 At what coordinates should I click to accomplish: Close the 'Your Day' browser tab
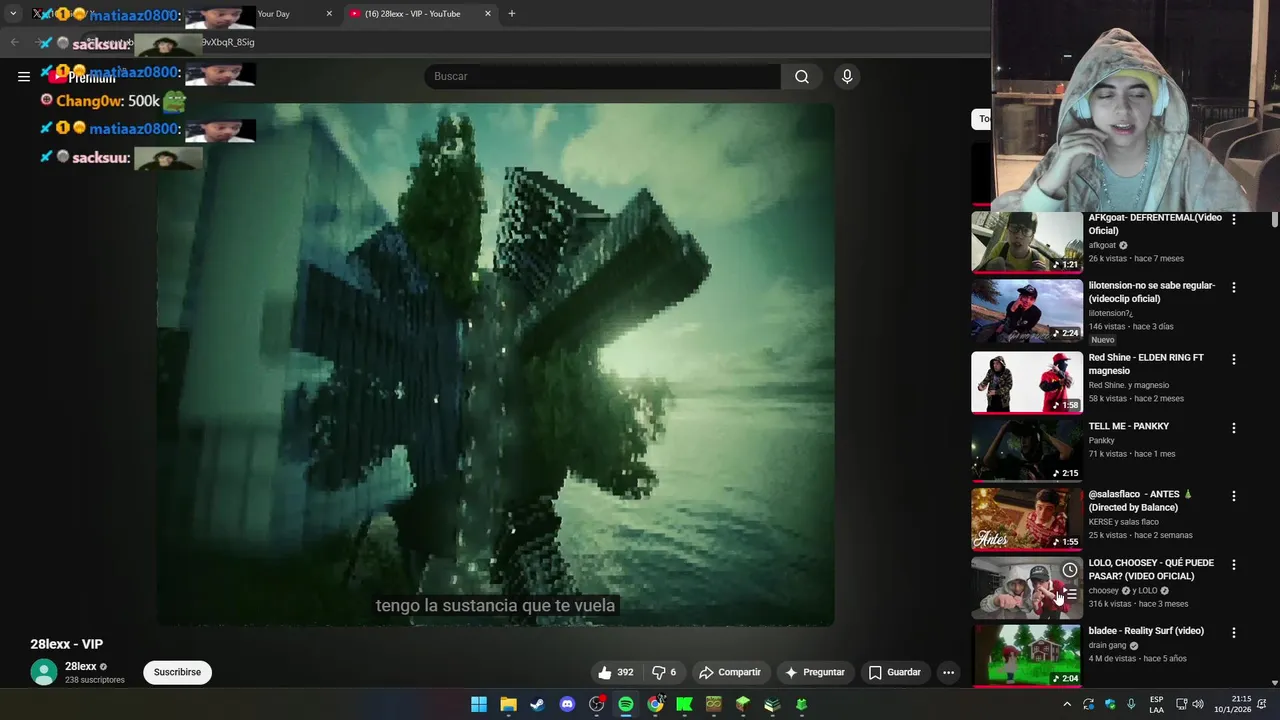coord(329,14)
